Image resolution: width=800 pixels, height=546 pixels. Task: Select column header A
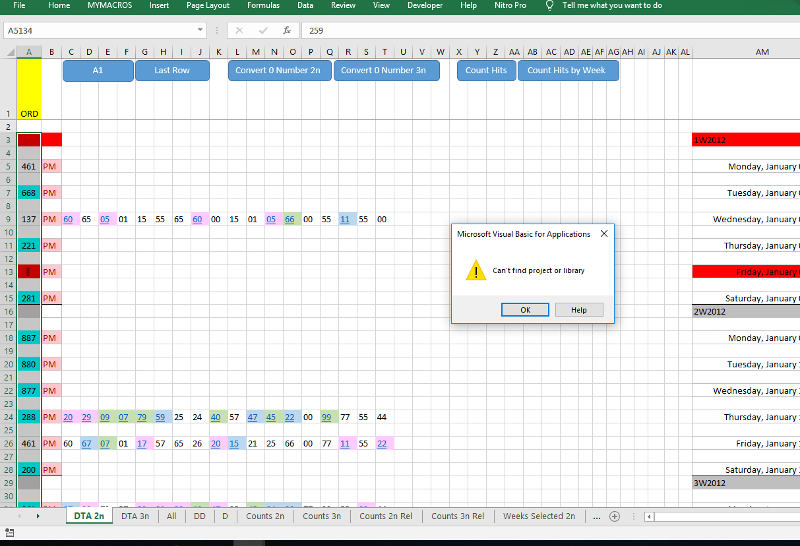pos(29,52)
